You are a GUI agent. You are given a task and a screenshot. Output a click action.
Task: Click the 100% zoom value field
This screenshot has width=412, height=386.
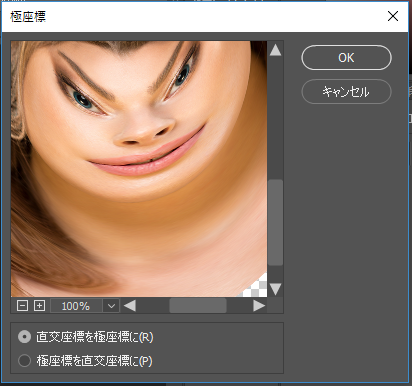76,306
